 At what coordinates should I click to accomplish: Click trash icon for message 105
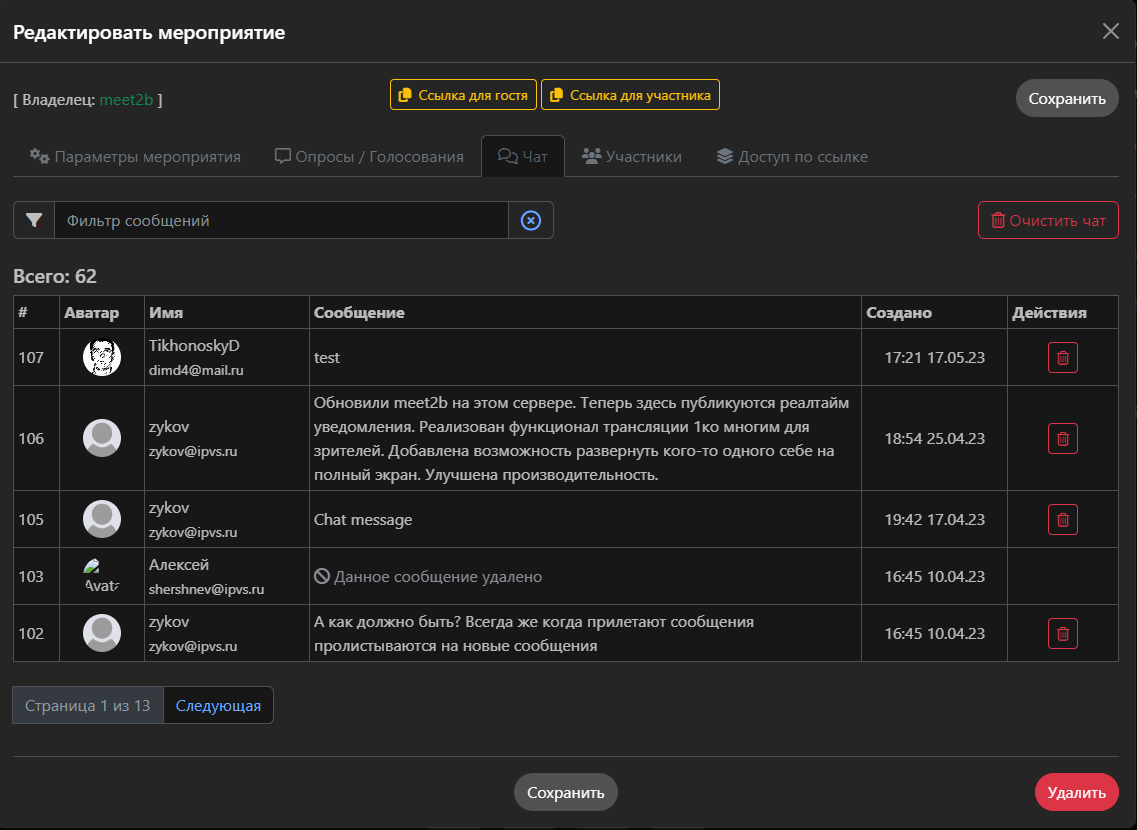[1062, 519]
